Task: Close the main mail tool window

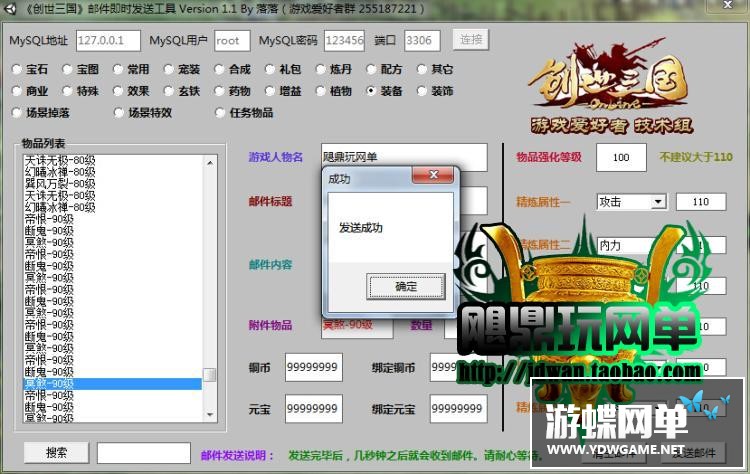Action: click(728, 5)
